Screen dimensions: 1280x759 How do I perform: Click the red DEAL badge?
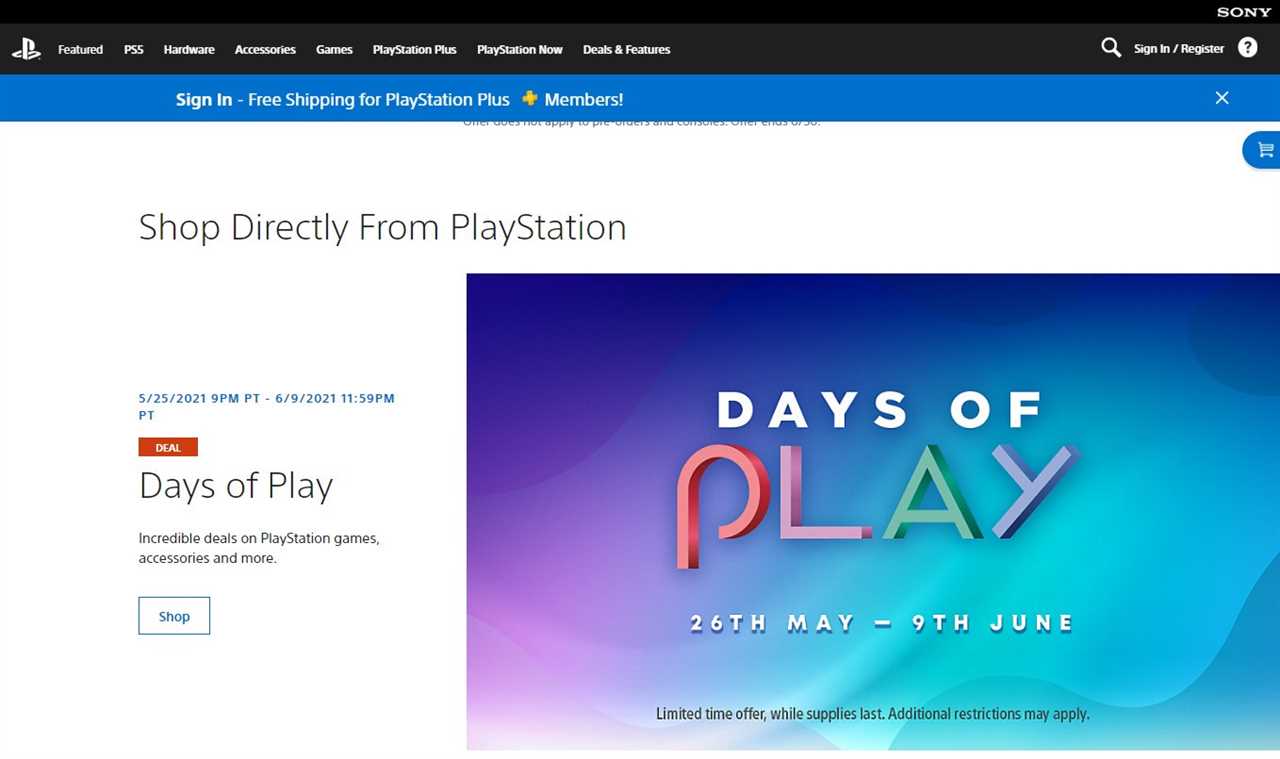coord(168,447)
